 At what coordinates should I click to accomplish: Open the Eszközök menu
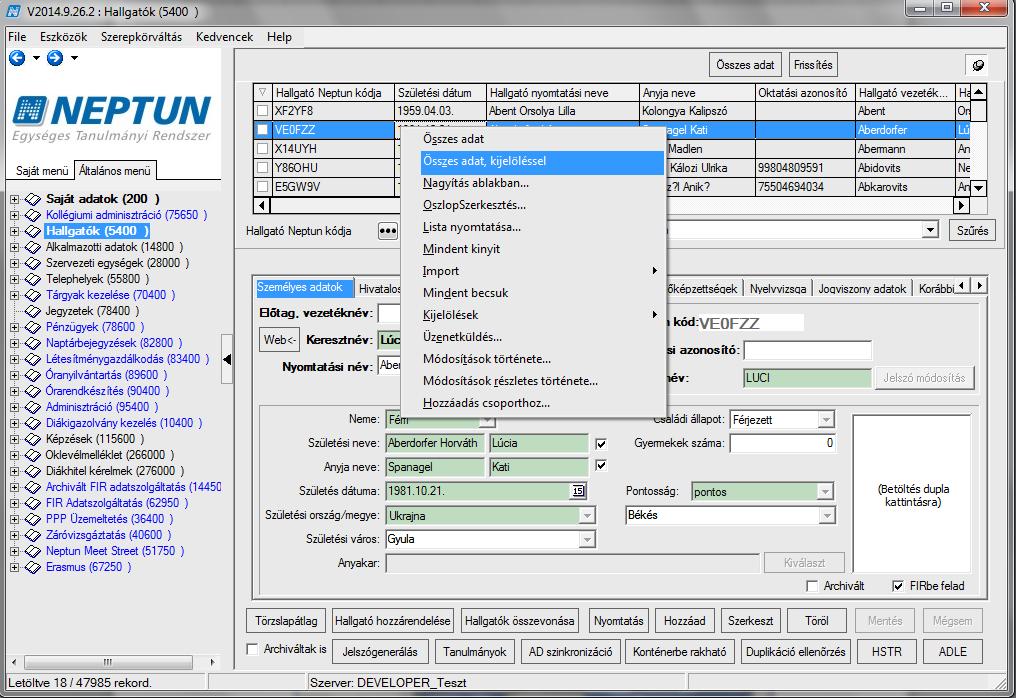64,37
